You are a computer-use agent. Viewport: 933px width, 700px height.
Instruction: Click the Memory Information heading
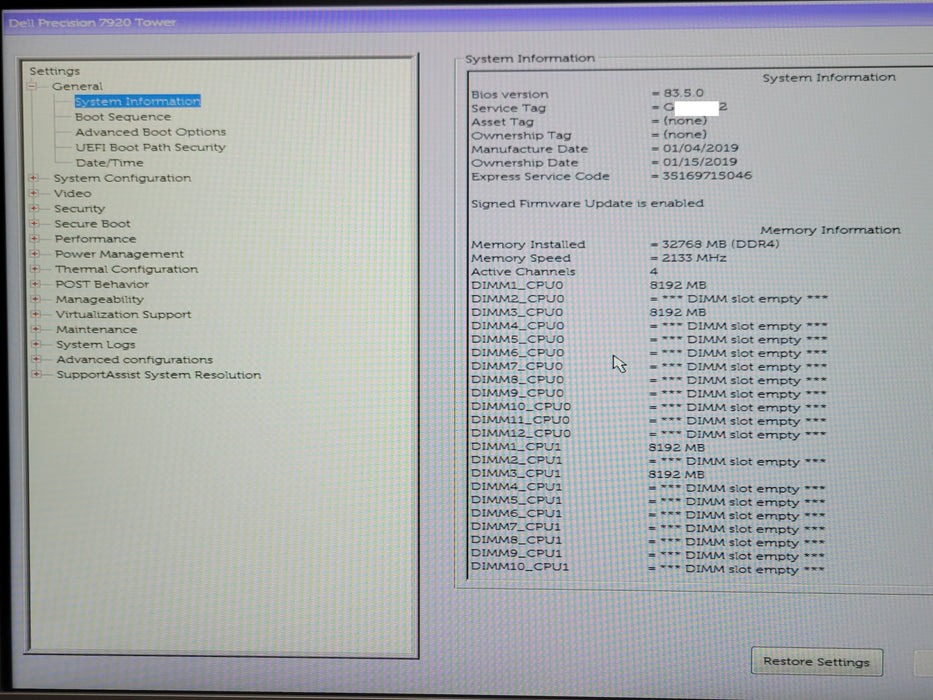tap(830, 230)
